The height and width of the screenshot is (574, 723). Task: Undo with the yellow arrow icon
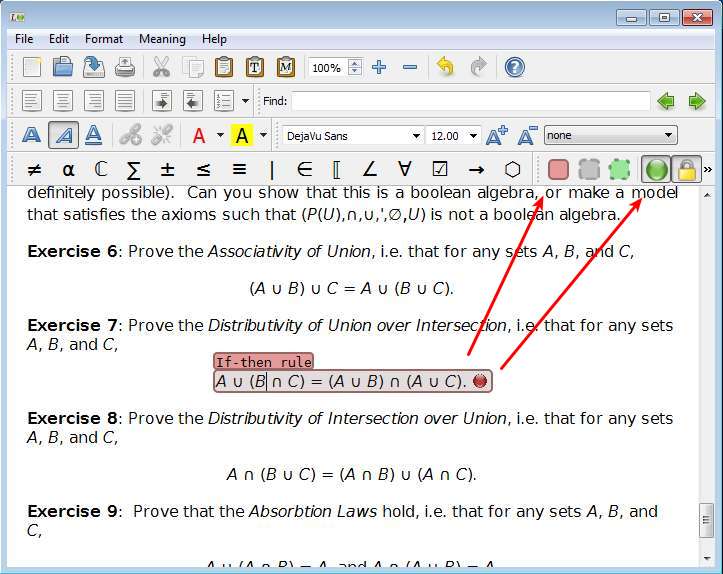445,67
